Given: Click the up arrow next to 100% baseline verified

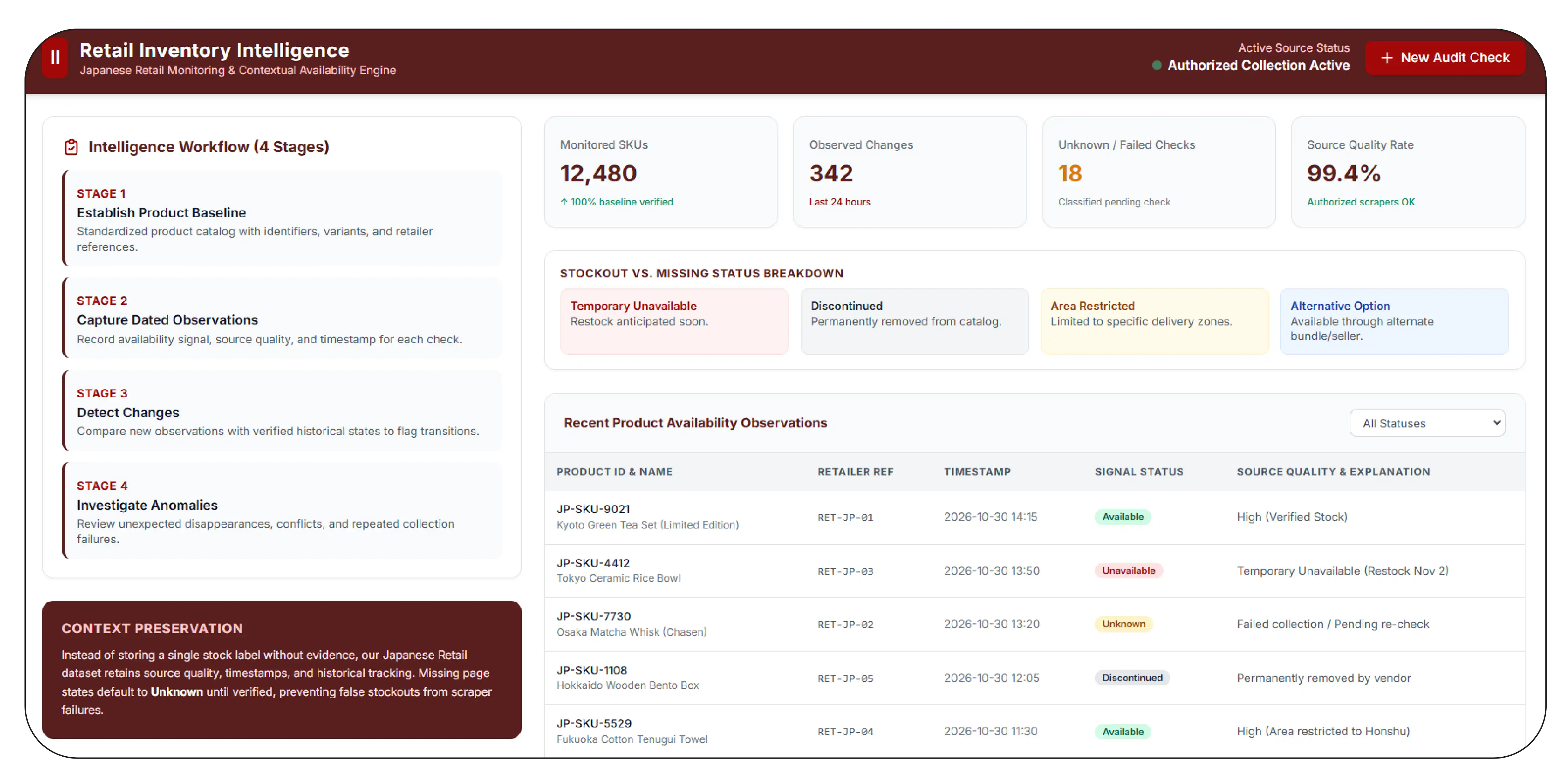Looking at the screenshot, I should coord(564,202).
